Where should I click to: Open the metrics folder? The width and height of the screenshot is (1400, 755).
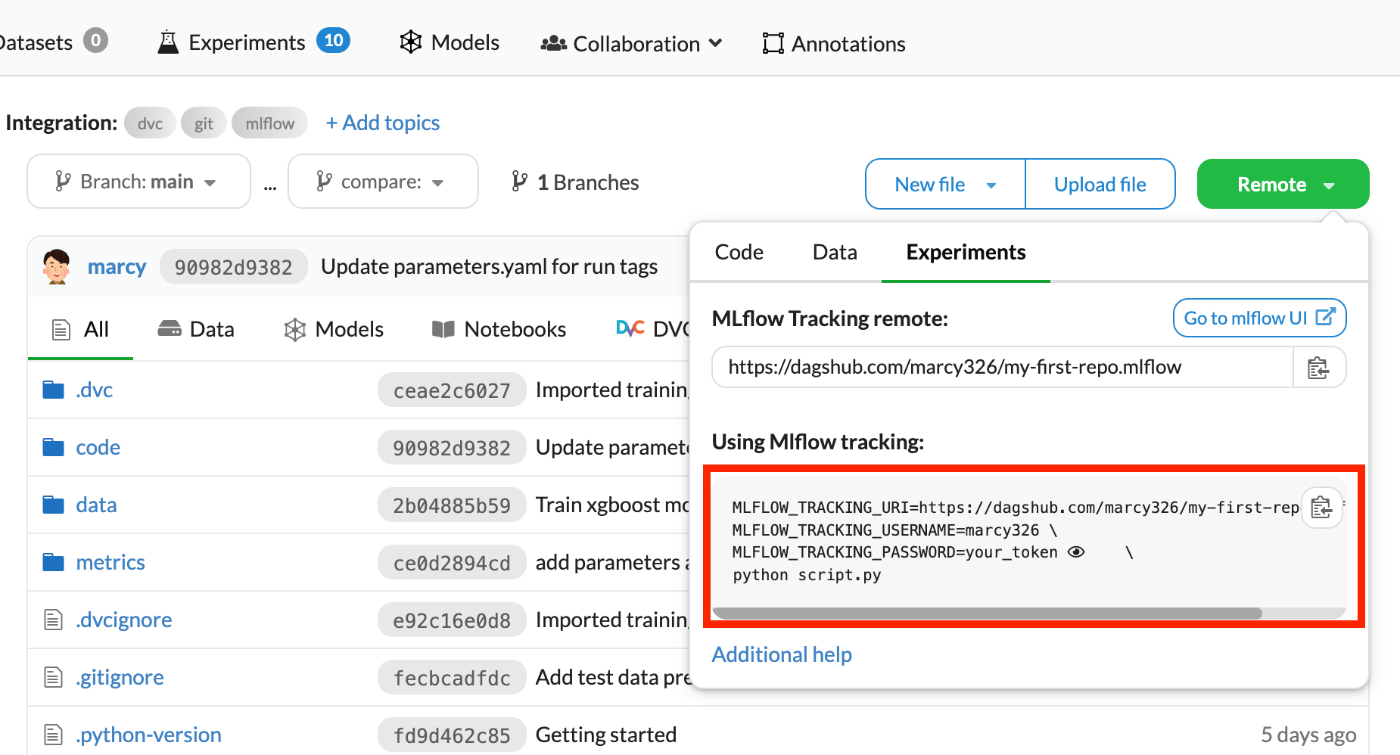pyautogui.click(x=110, y=562)
